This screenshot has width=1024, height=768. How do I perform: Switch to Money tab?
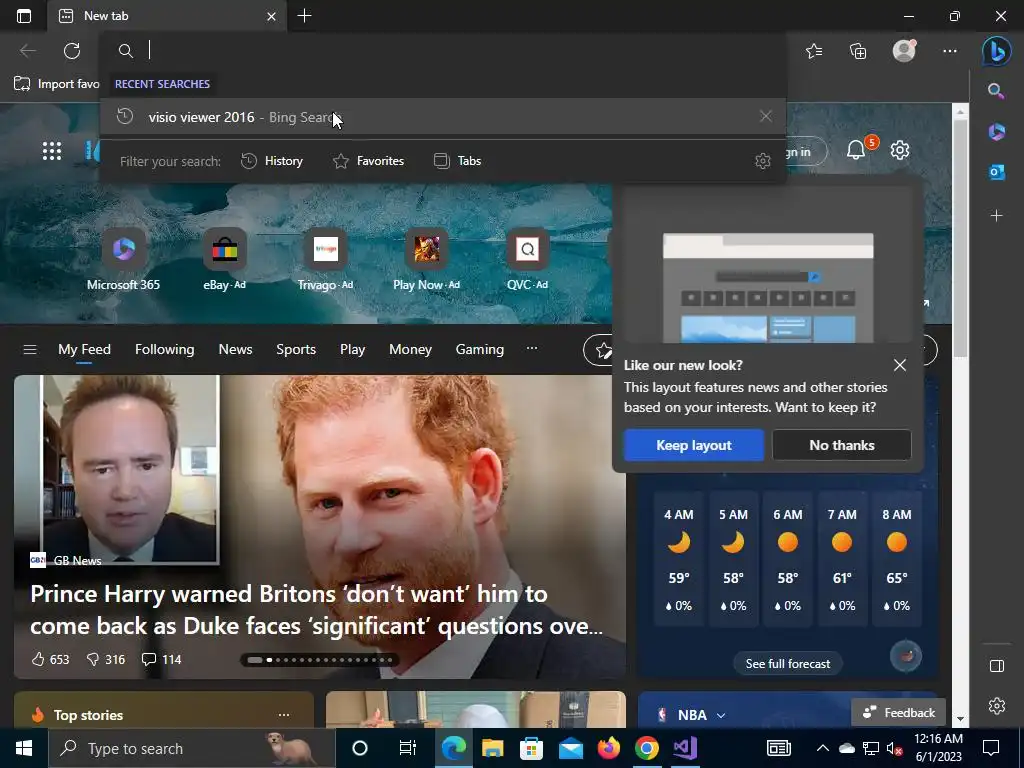click(x=410, y=349)
